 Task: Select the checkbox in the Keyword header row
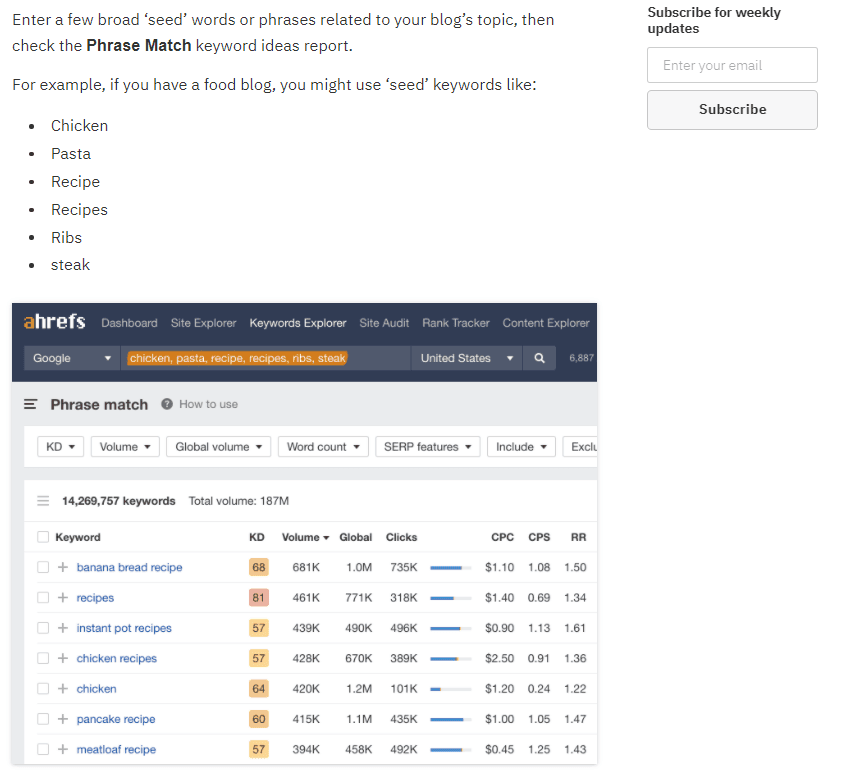tap(41, 537)
